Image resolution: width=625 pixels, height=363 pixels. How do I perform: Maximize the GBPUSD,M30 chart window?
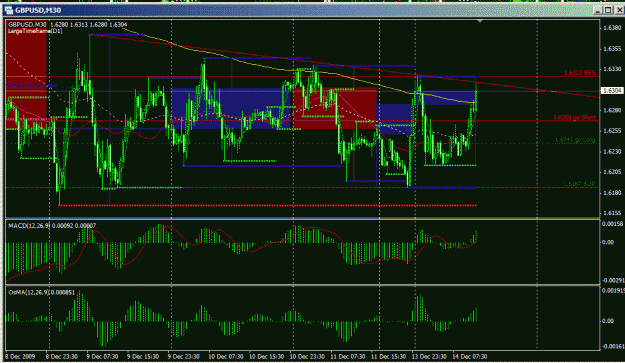tap(608, 10)
